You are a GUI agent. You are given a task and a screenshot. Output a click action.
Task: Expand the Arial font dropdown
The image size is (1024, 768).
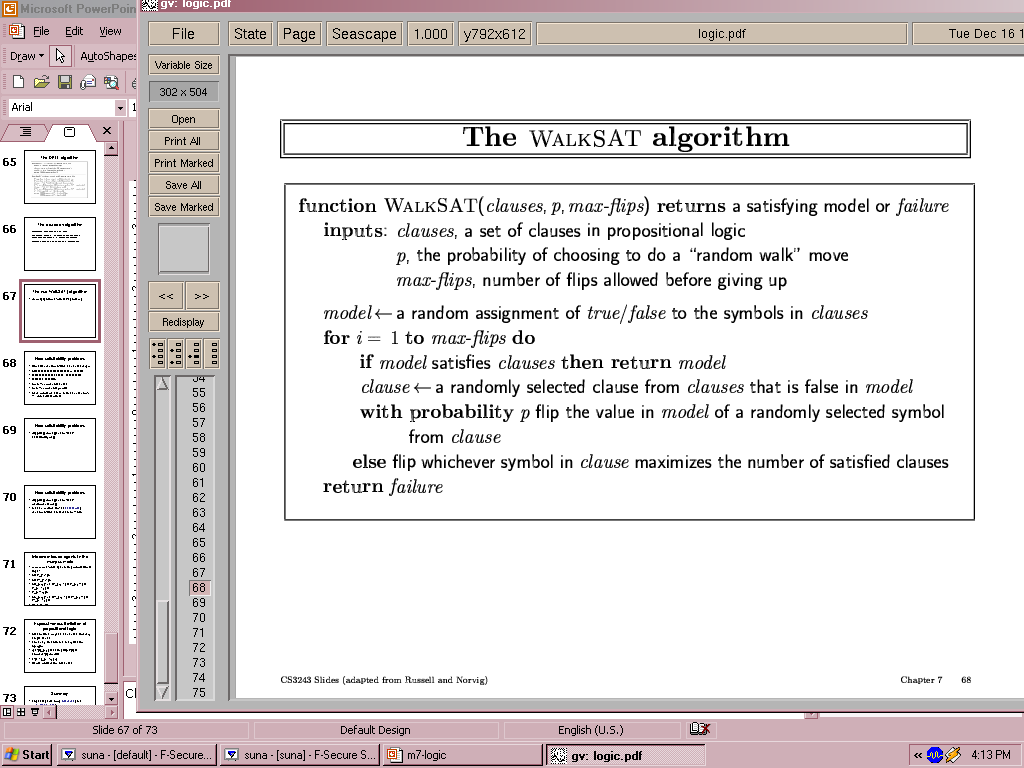[x=121, y=107]
